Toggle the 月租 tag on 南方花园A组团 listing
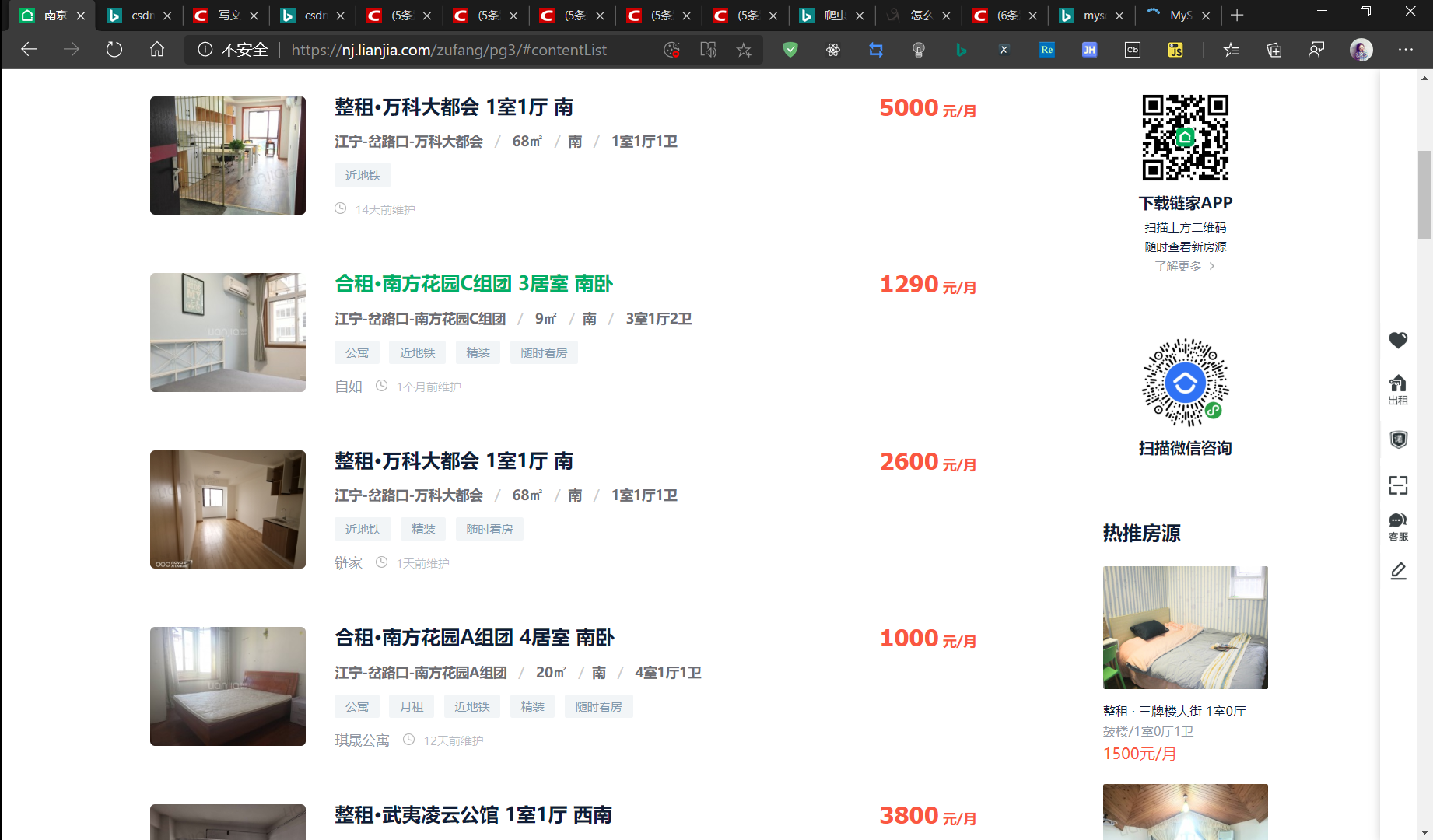The height and width of the screenshot is (840, 1433). (411, 706)
